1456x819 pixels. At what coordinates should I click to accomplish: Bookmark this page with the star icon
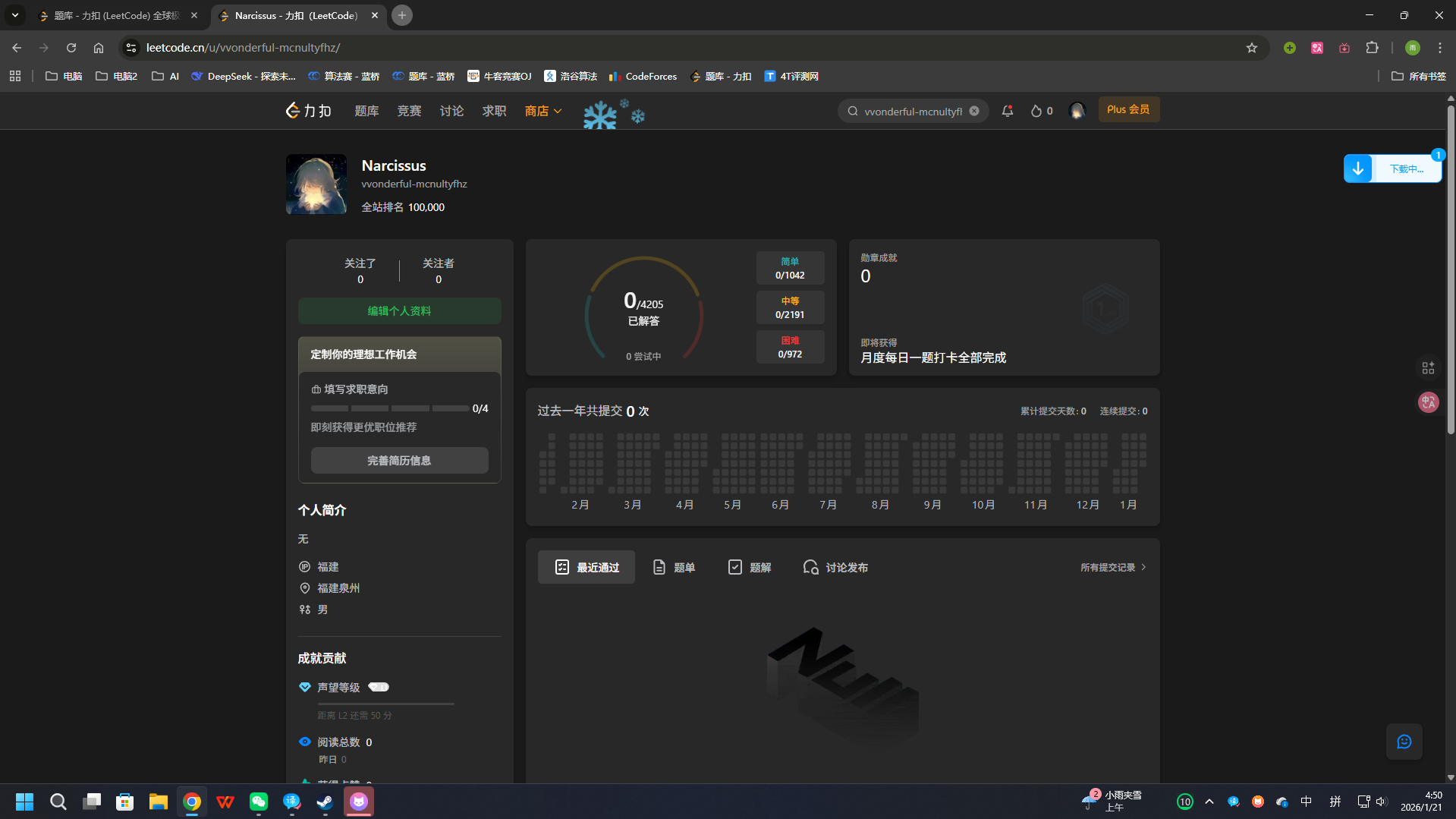[x=1252, y=48]
